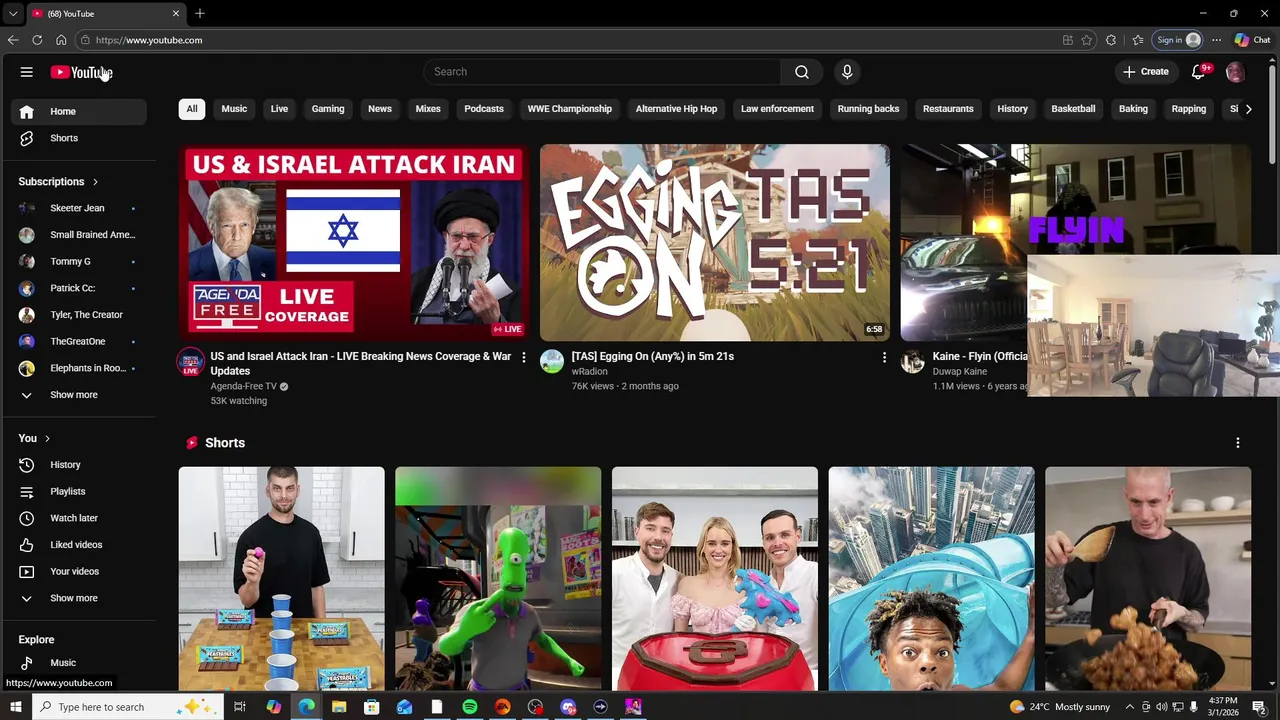Open Spotify from the taskbar

tap(470, 707)
